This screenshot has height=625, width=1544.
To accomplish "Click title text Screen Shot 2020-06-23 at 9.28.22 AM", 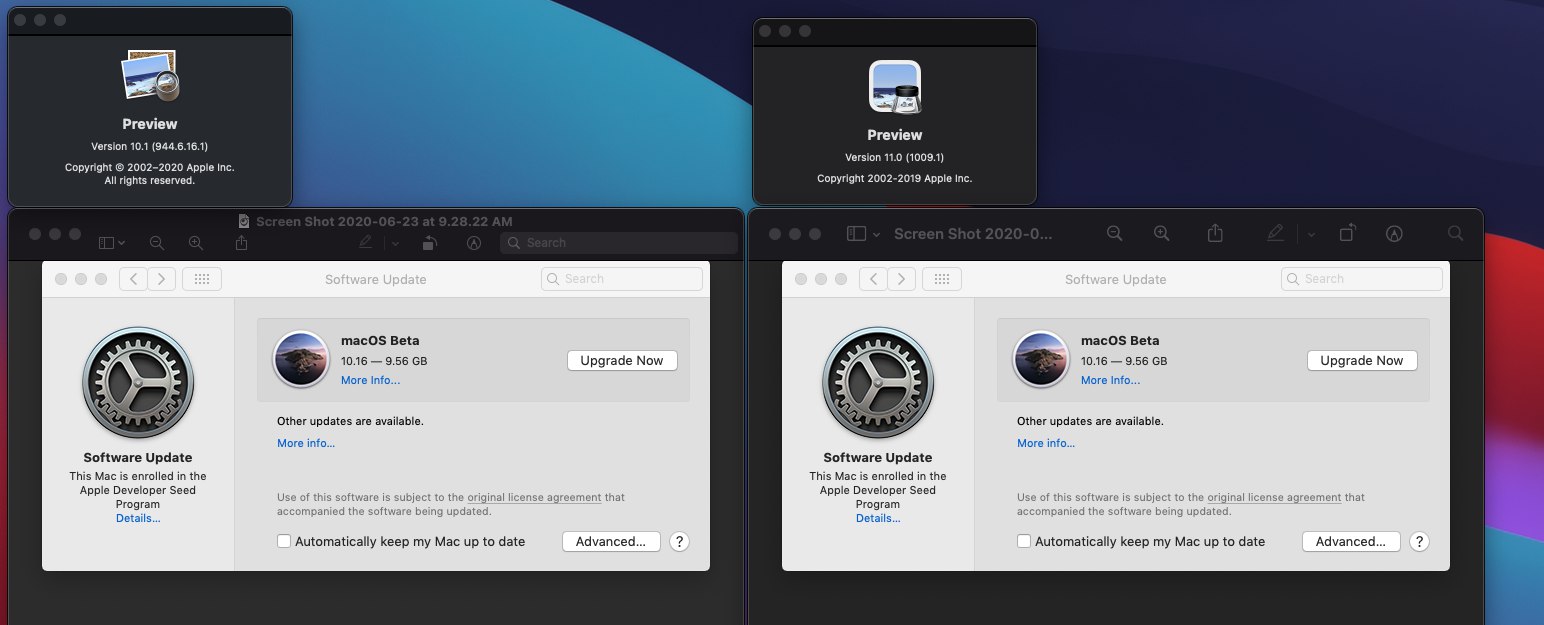I will click(x=384, y=221).
